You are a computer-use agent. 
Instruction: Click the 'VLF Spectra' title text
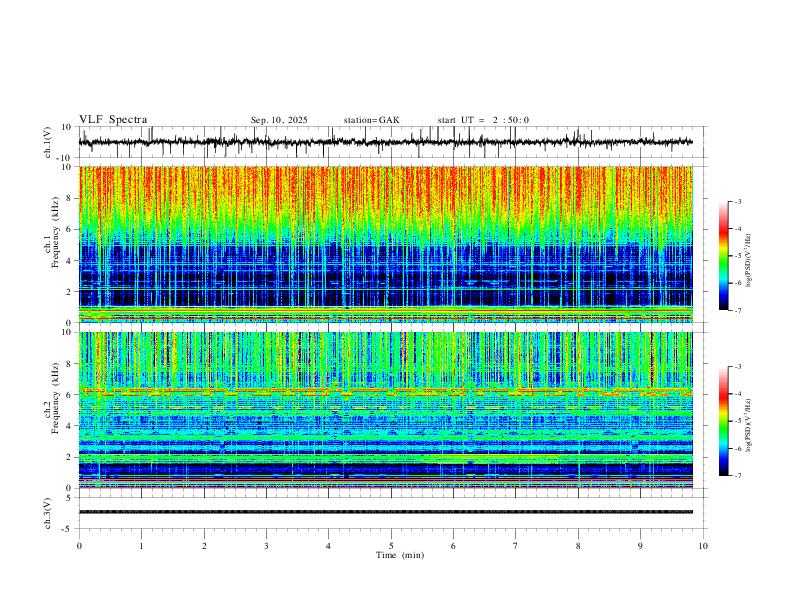pyautogui.click(x=113, y=120)
